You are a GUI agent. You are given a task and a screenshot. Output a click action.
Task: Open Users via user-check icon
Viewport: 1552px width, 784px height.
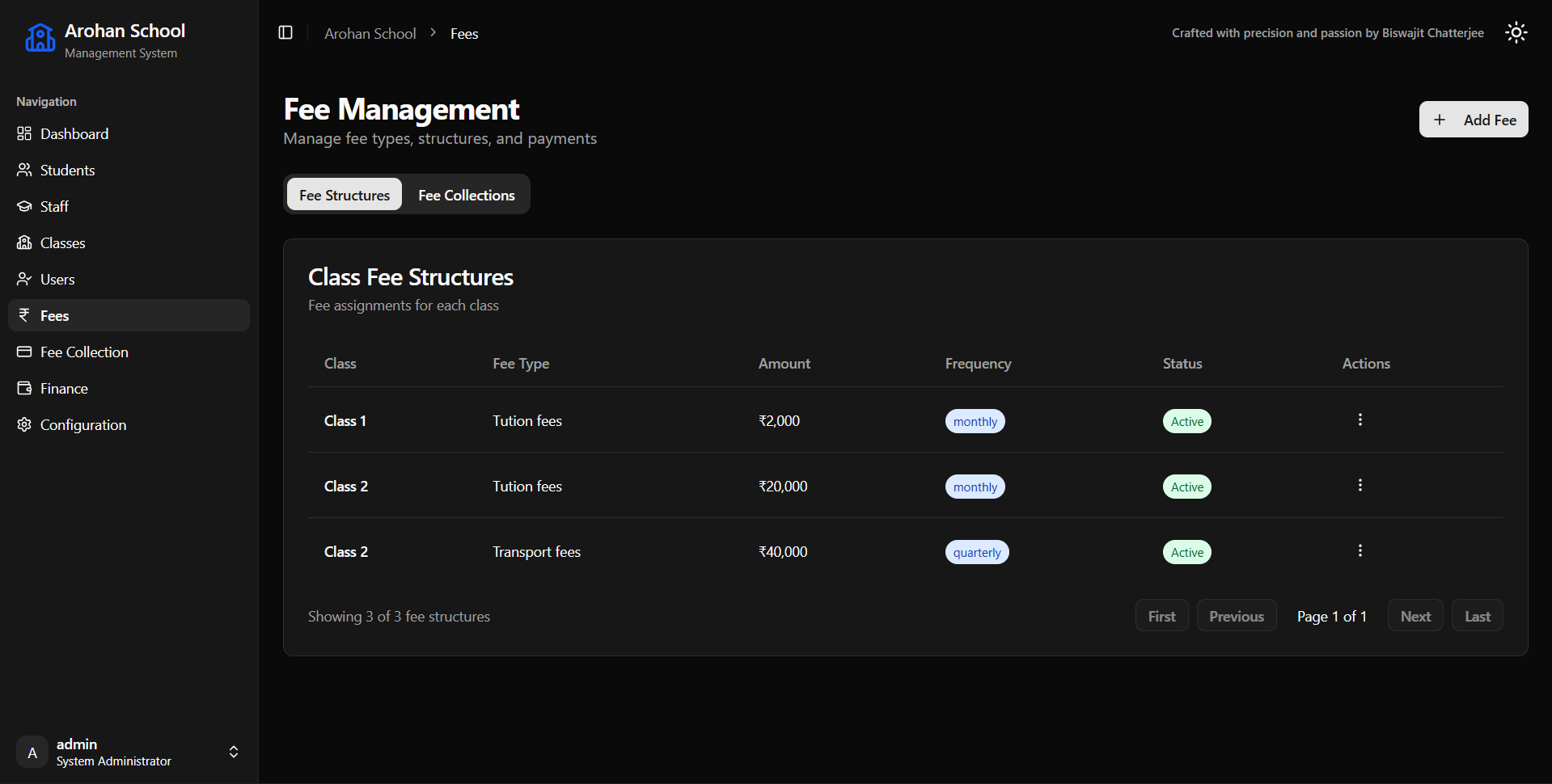coord(24,279)
